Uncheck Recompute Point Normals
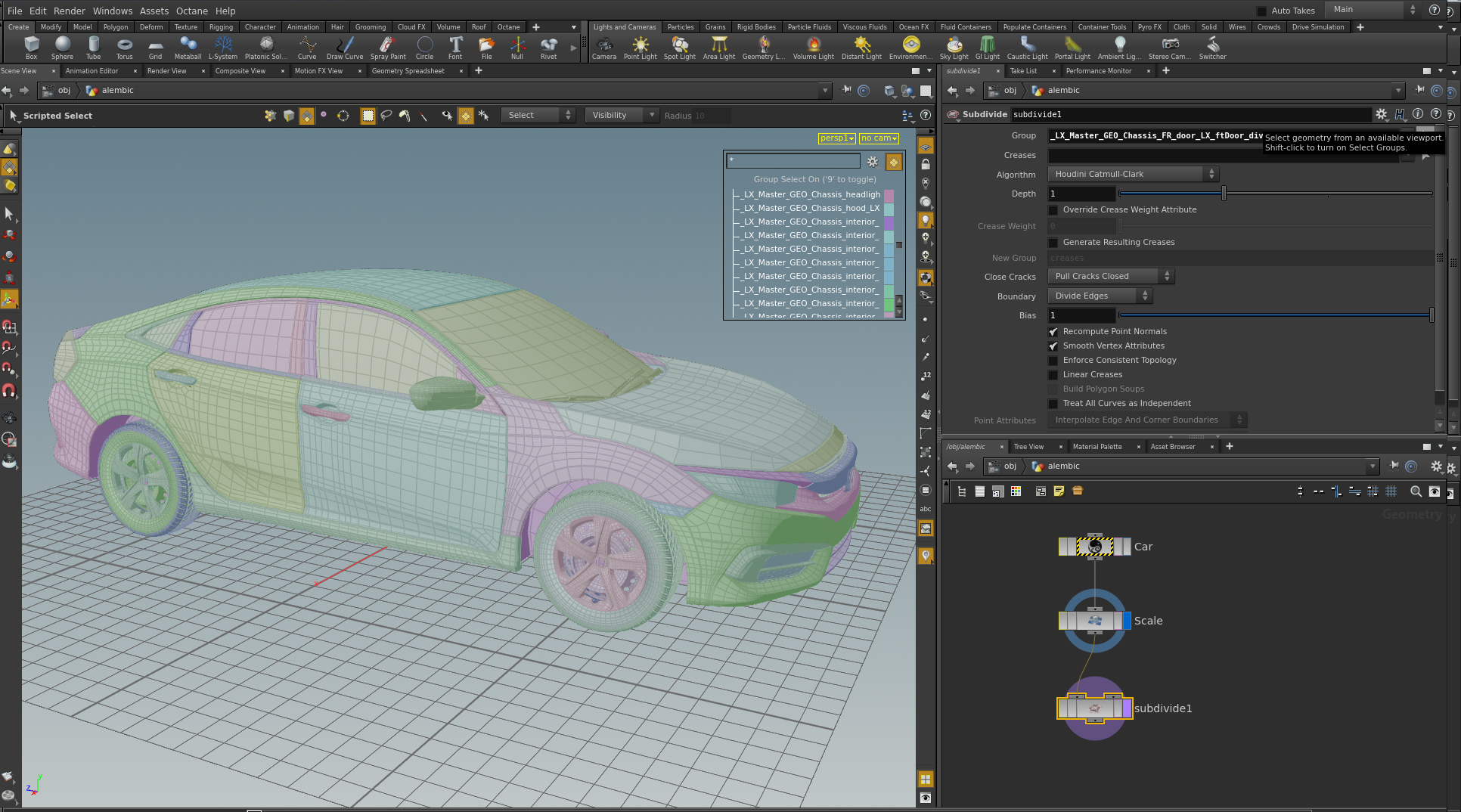 1053,332
